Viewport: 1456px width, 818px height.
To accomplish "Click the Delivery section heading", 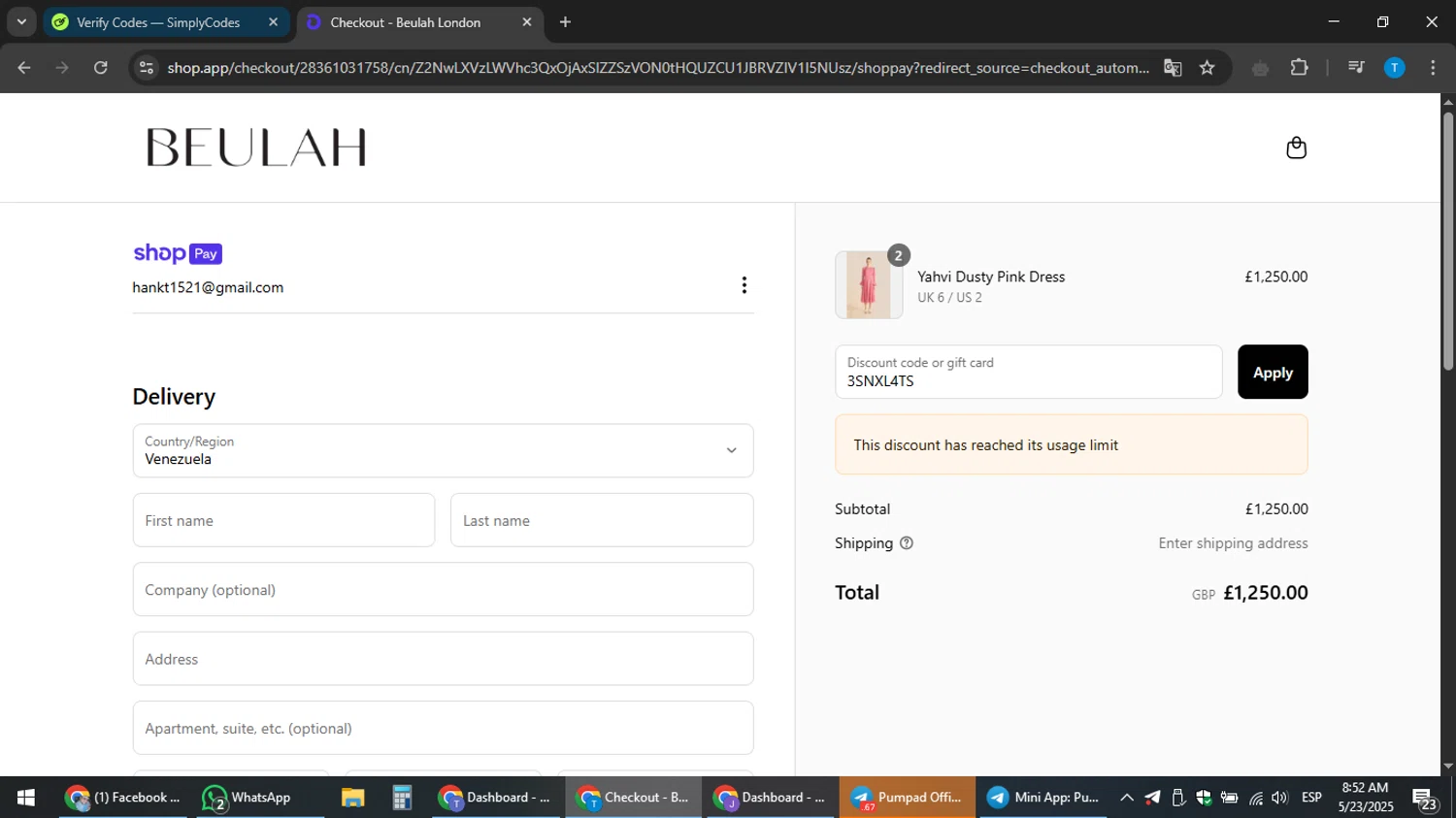I will (174, 397).
